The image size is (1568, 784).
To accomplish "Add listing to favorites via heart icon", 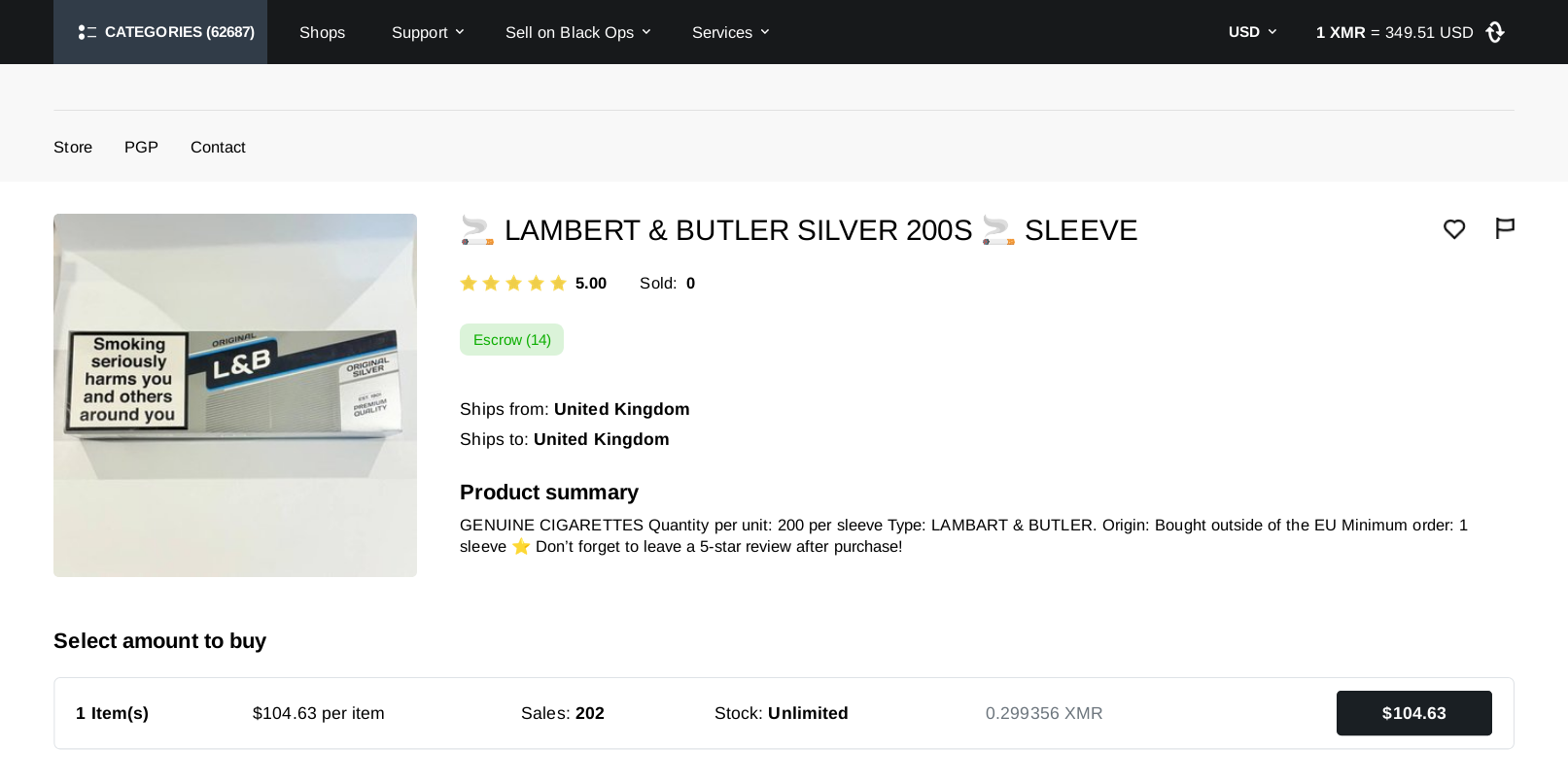I will pyautogui.click(x=1454, y=229).
